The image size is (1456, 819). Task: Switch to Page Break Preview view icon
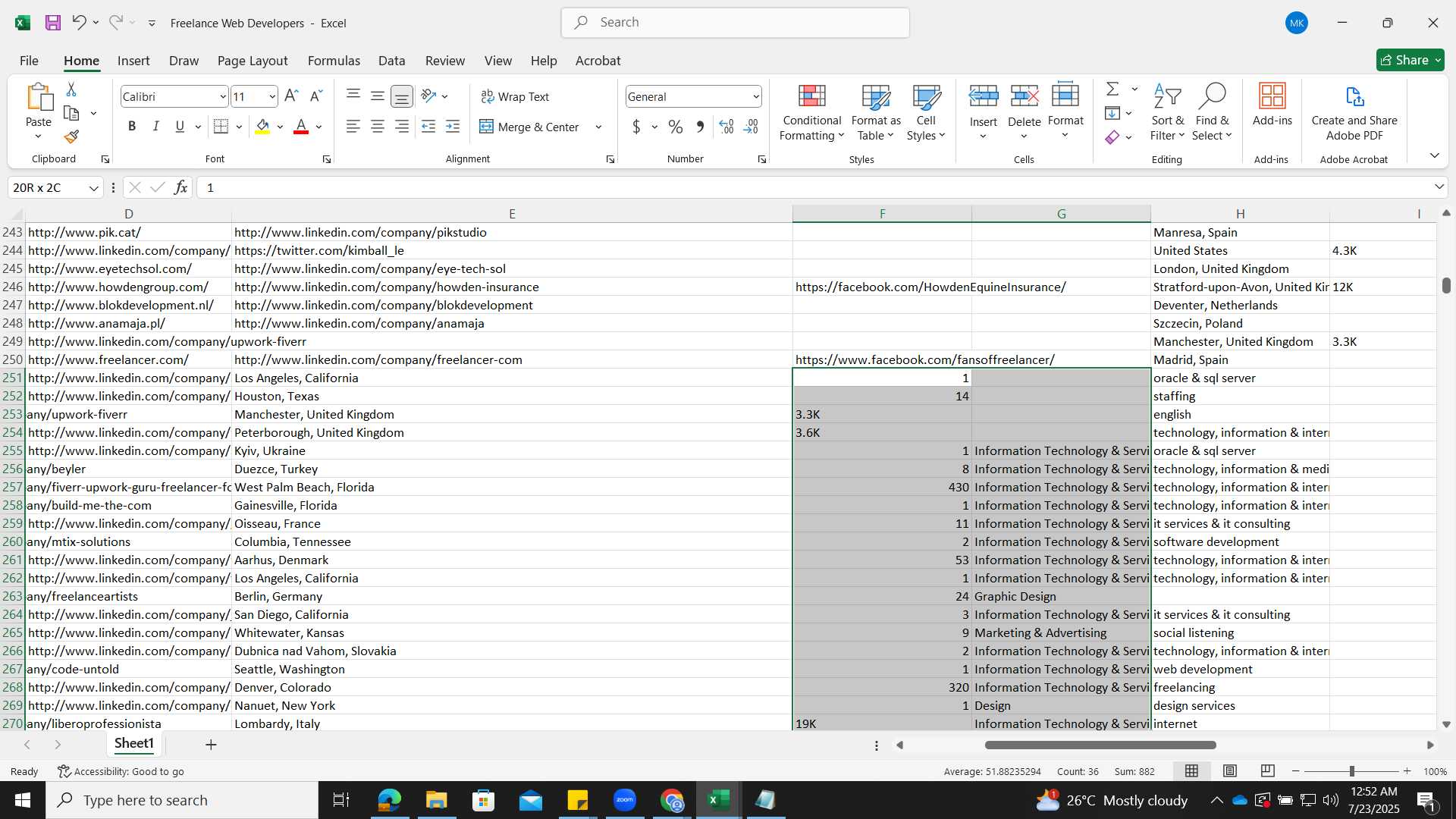coord(1268,771)
